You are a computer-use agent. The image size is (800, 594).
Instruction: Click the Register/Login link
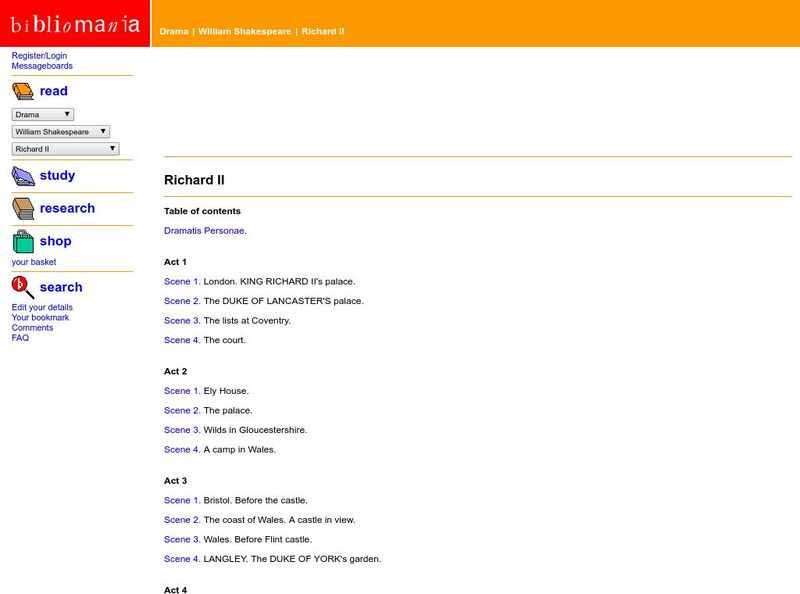(36, 55)
